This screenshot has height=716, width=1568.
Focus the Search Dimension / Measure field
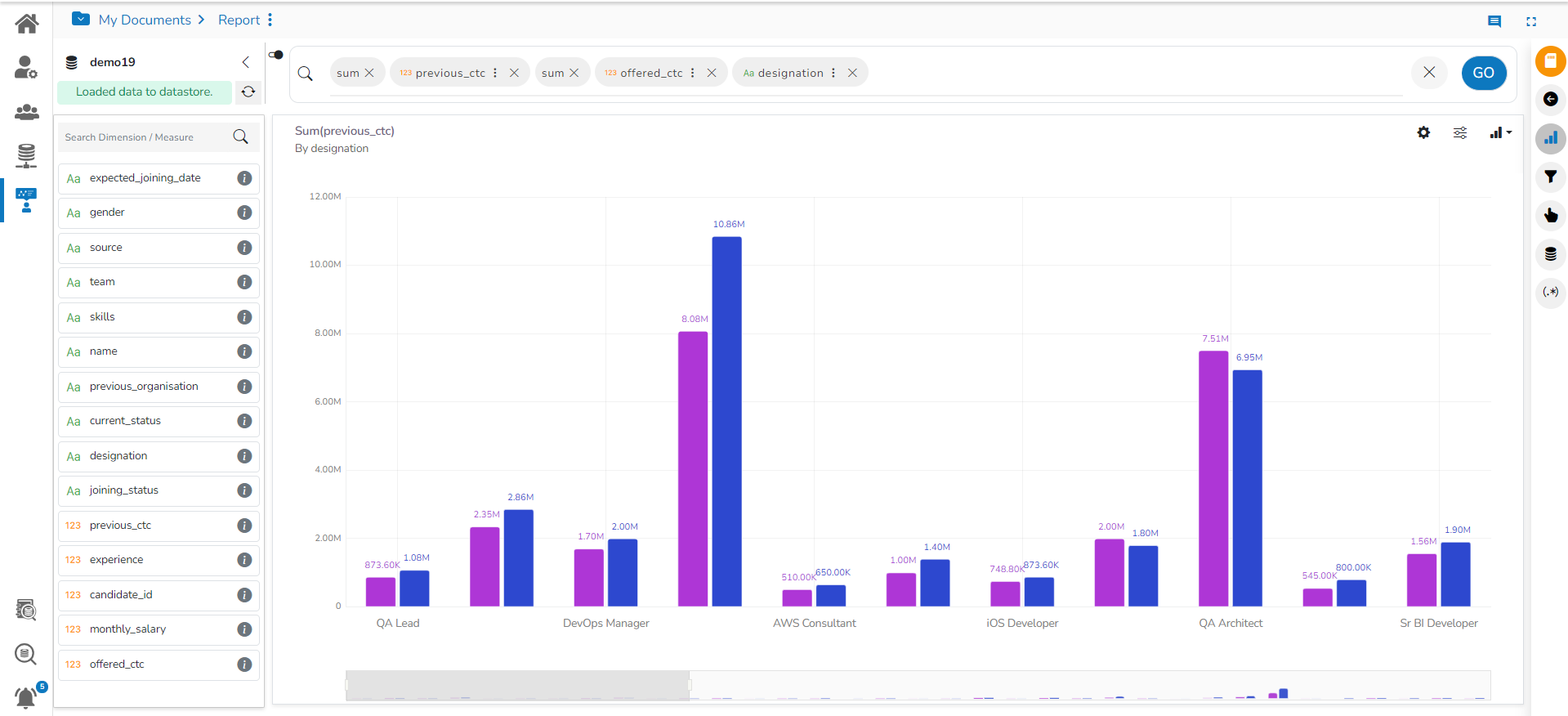tap(145, 137)
